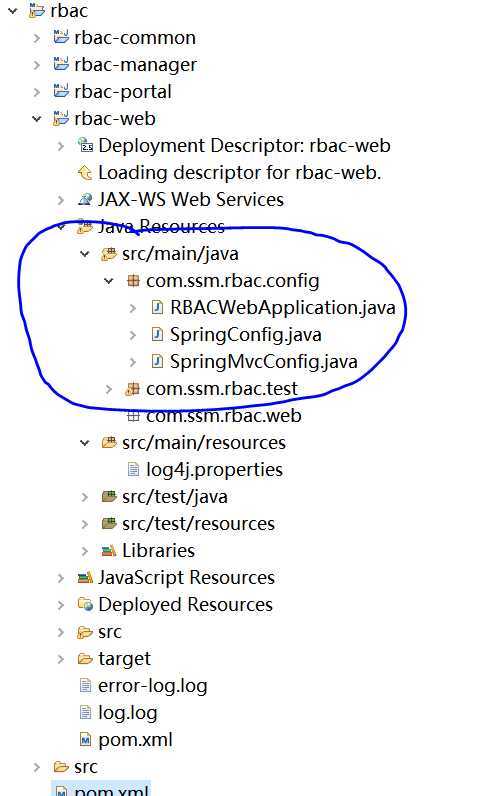Click the RBACWebApplication.java file icon
Image resolution: width=478 pixels, height=796 pixels.
point(157,307)
